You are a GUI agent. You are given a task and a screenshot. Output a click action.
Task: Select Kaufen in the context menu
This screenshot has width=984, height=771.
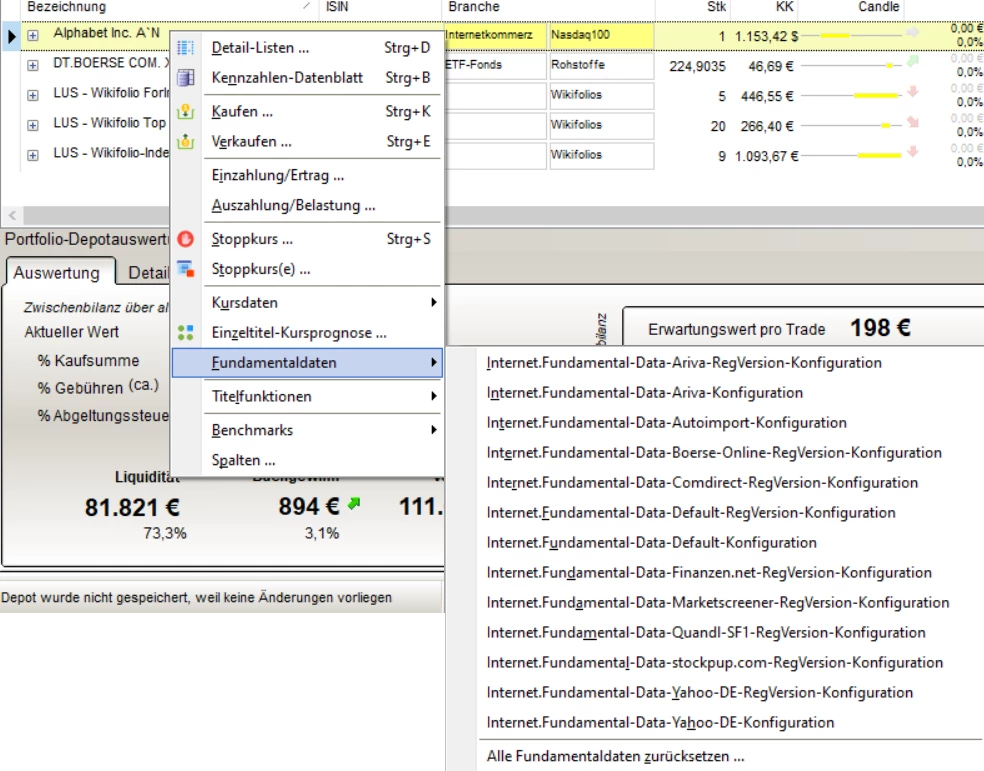[x=307, y=112]
